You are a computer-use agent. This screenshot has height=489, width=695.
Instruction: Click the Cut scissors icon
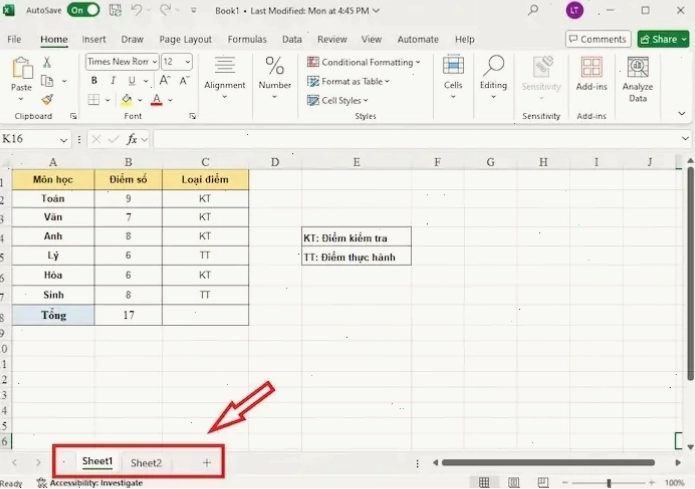click(x=47, y=62)
